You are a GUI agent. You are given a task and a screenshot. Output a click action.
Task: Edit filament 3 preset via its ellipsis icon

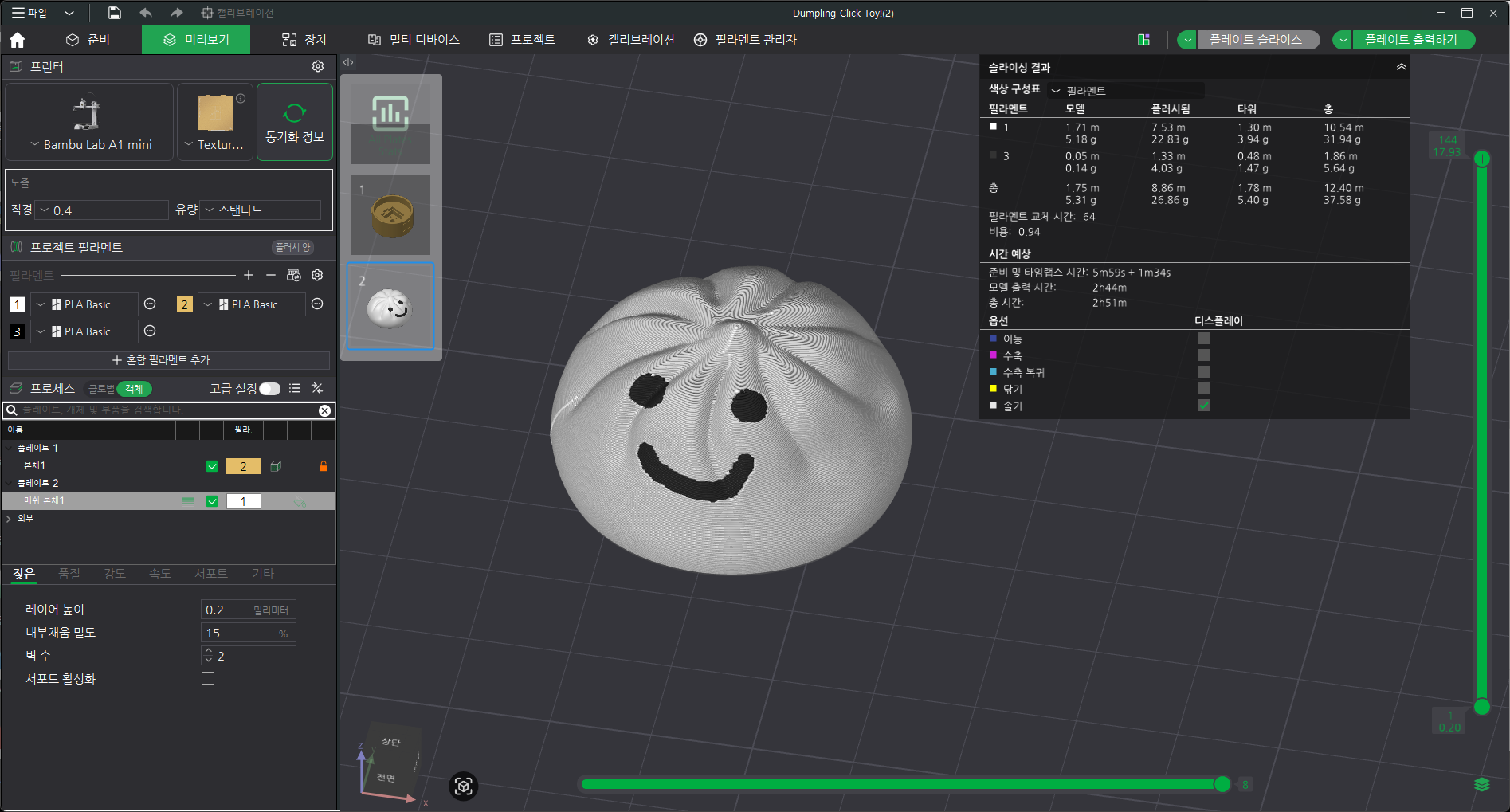(x=150, y=331)
